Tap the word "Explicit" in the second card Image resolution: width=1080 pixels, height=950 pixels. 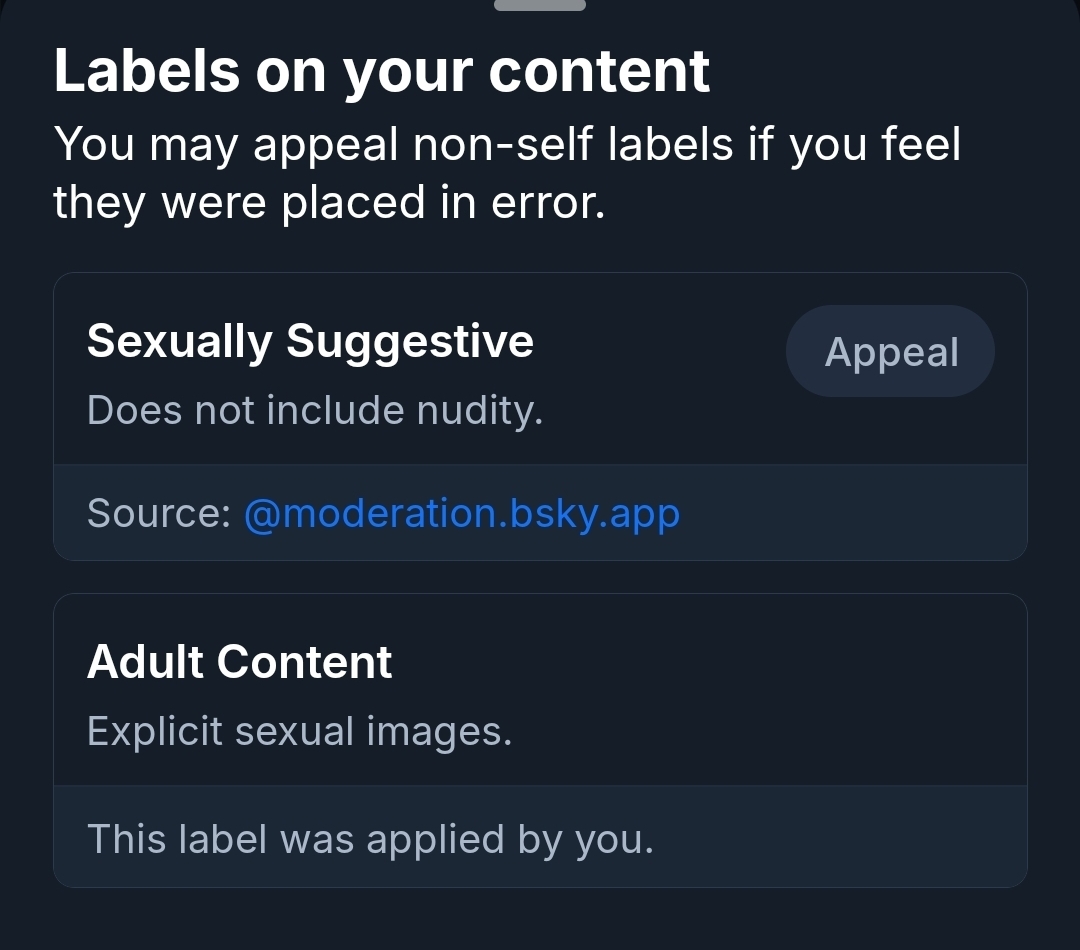pos(155,731)
